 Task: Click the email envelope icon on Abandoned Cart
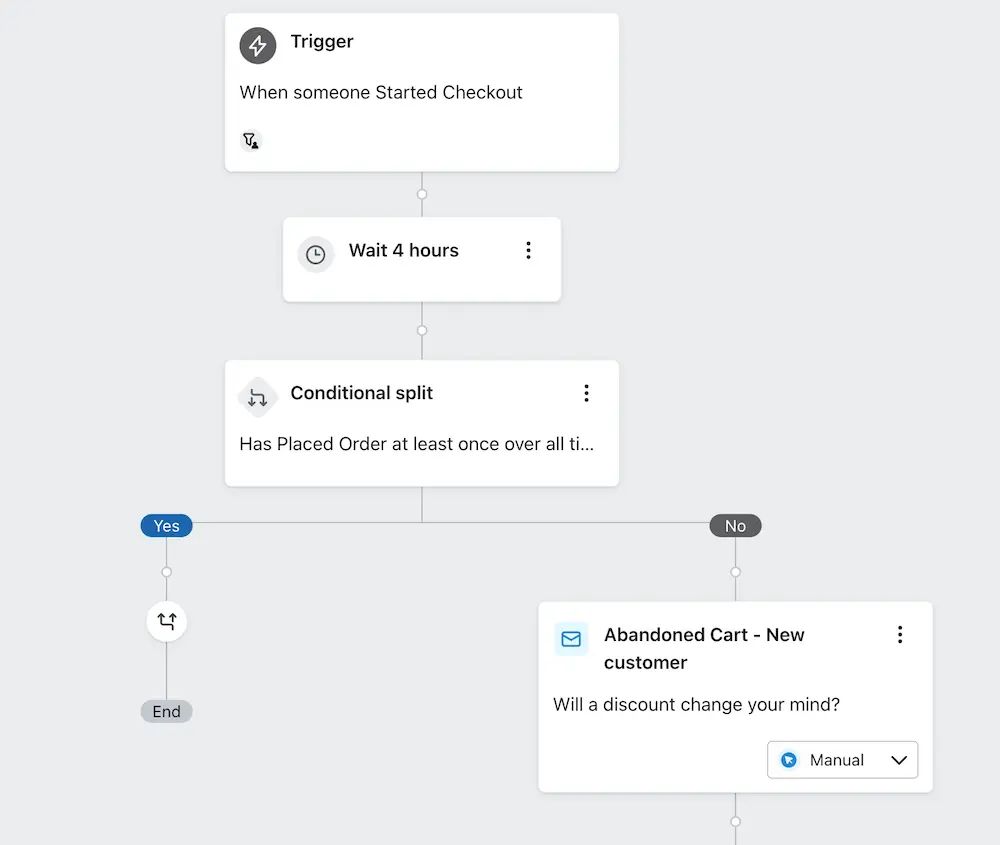(571, 638)
